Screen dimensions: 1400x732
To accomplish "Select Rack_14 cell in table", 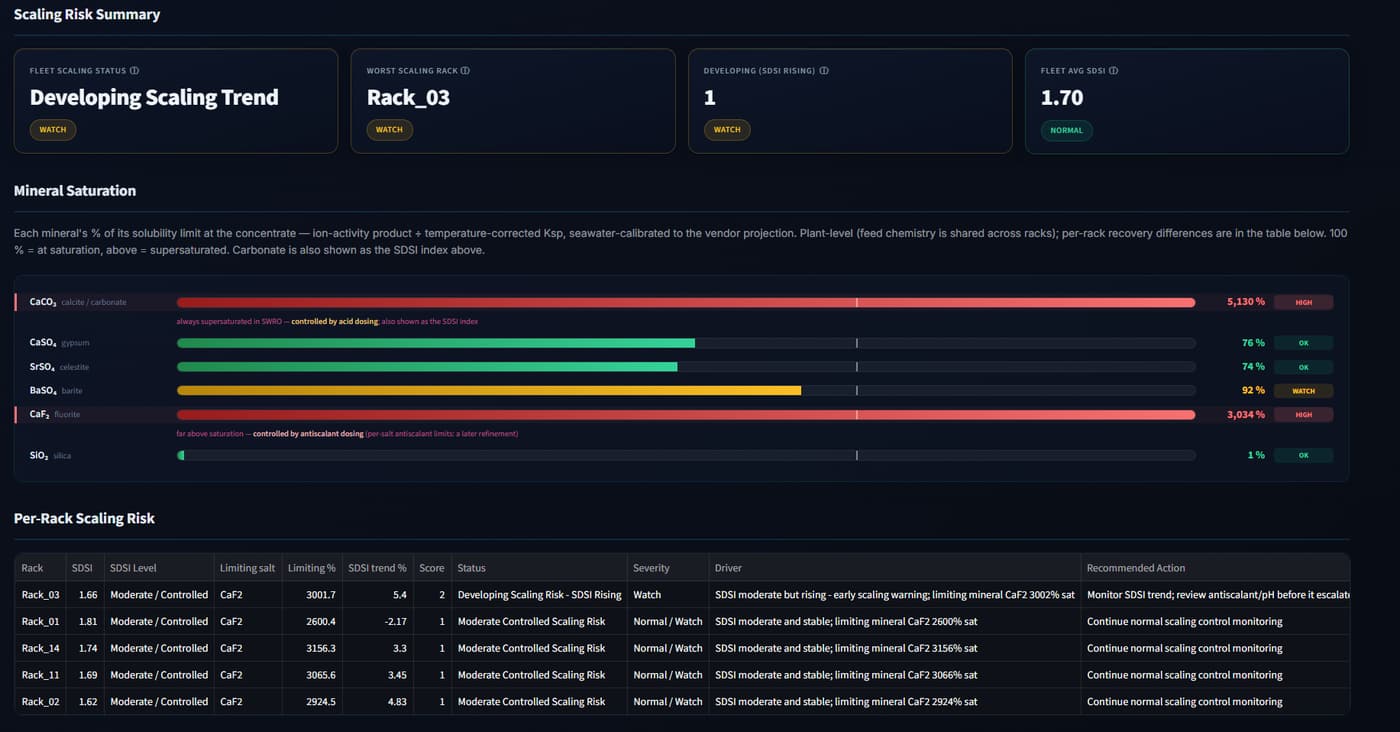I will click(x=41, y=648).
